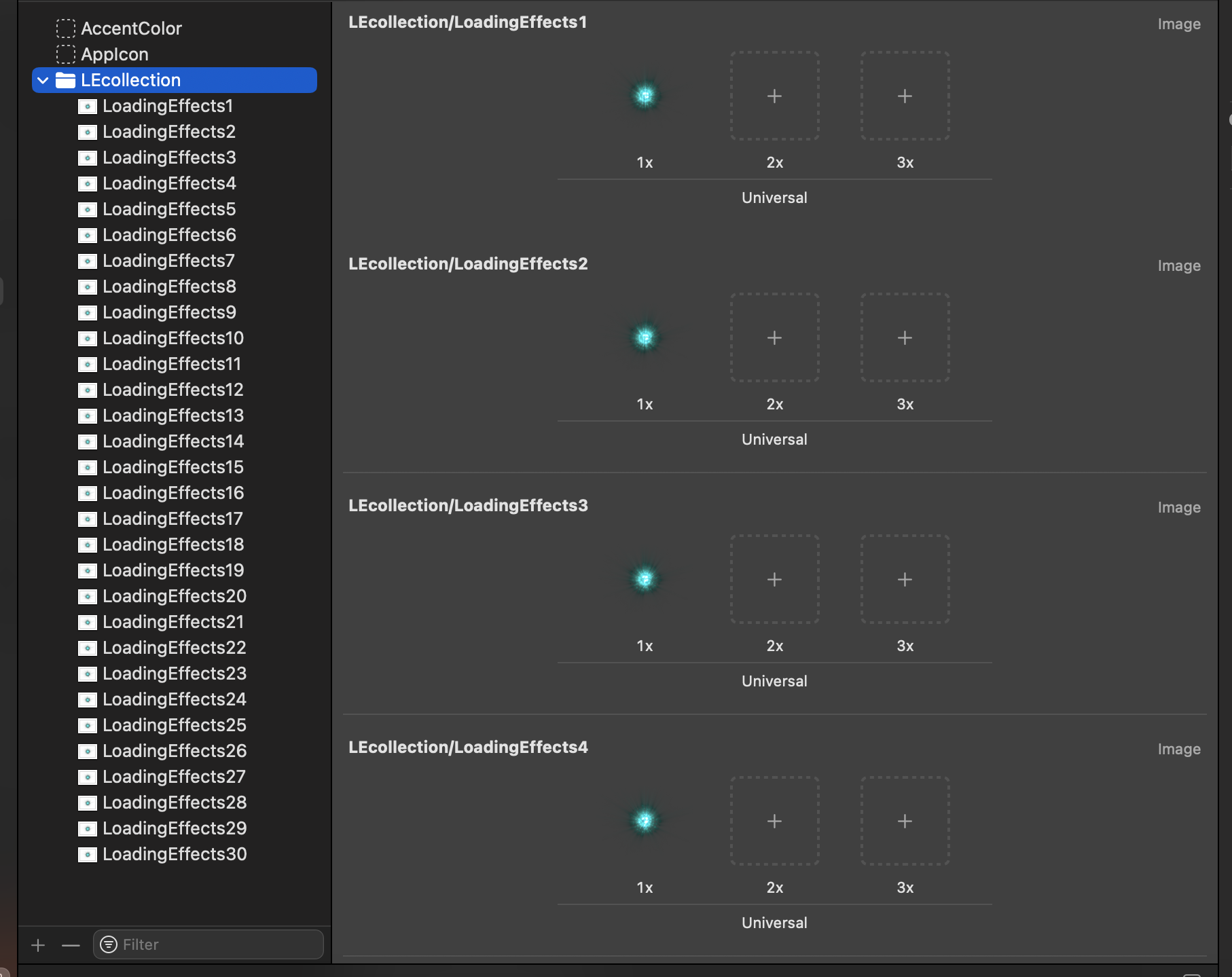Click the image icon next to LoadingEffects30
Image resolution: width=1232 pixels, height=977 pixels.
click(87, 854)
